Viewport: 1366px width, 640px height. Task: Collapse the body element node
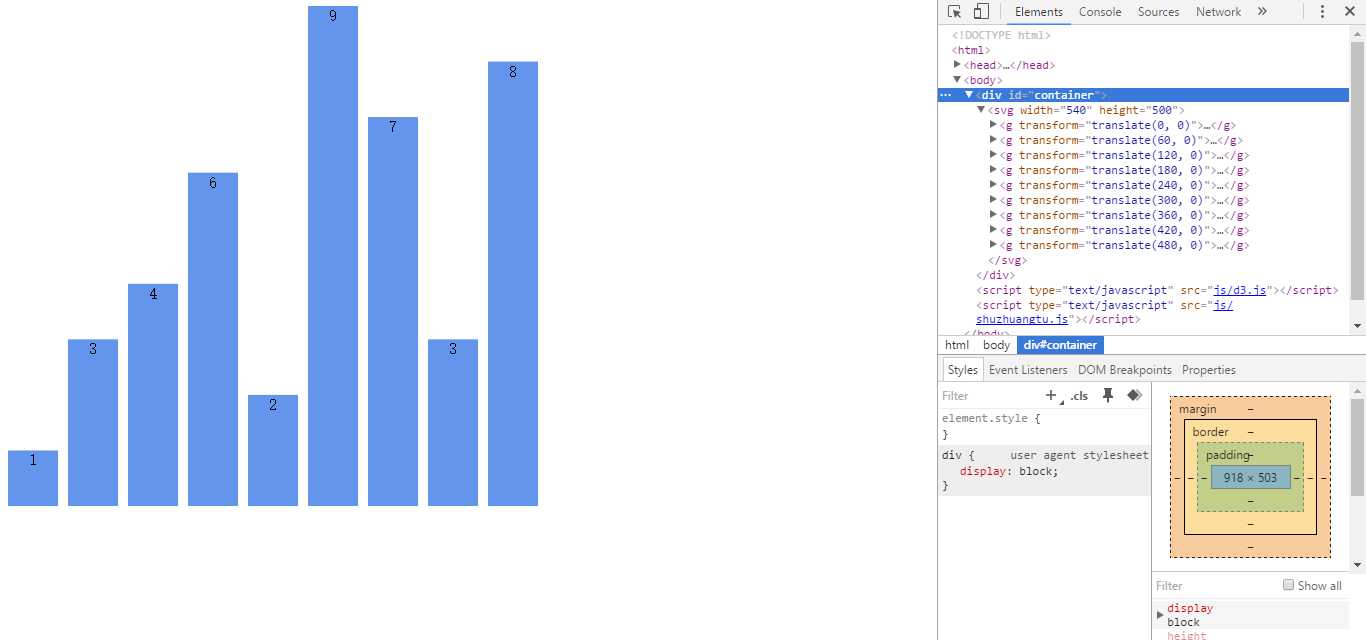[957, 80]
